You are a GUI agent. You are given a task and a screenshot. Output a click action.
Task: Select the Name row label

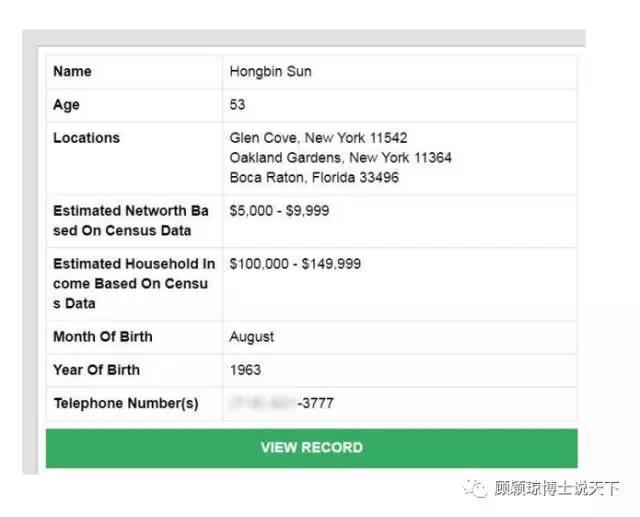pos(72,72)
